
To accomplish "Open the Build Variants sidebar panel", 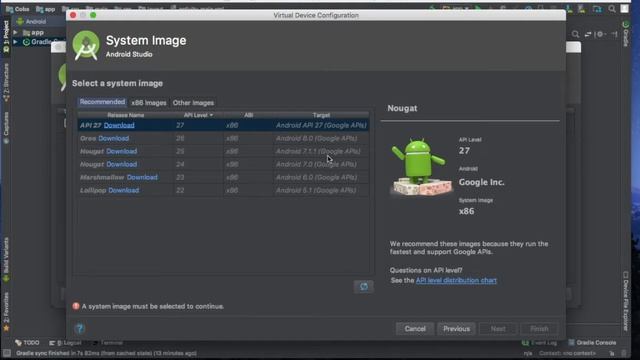I will click(6, 260).
